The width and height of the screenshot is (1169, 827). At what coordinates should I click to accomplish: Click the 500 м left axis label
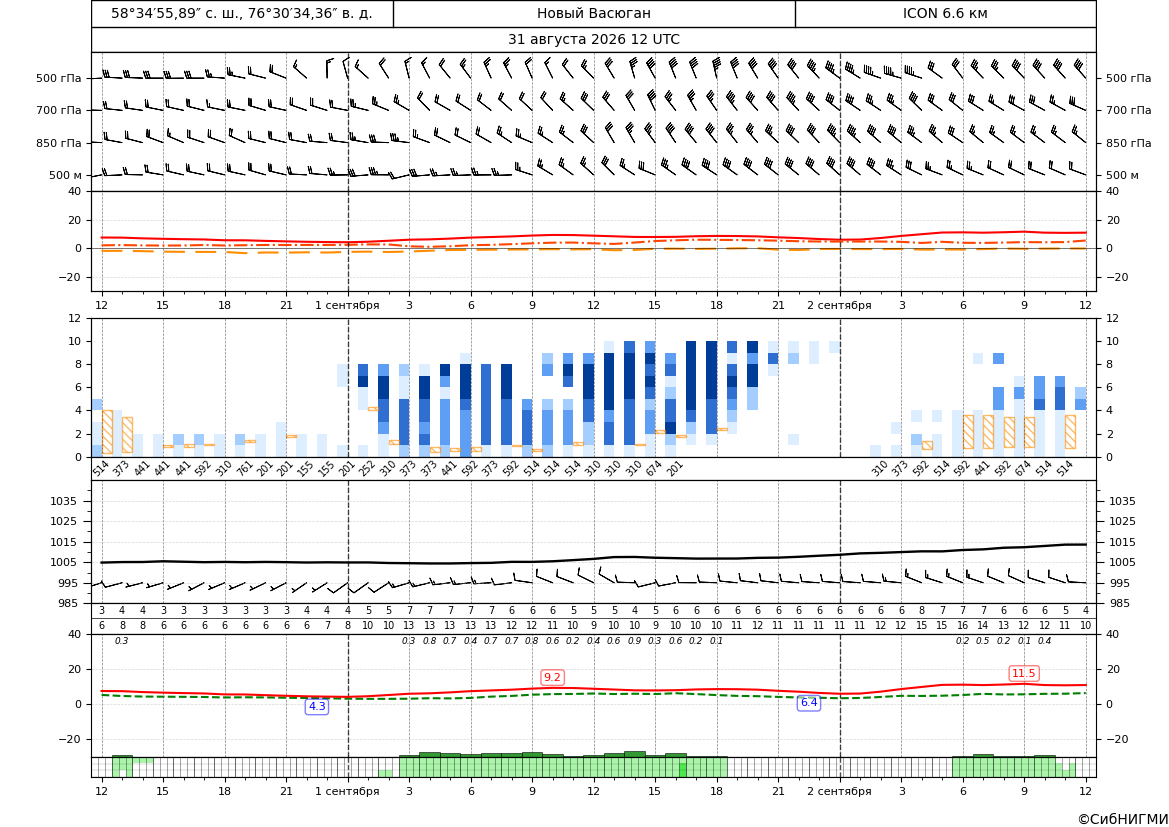tap(66, 176)
